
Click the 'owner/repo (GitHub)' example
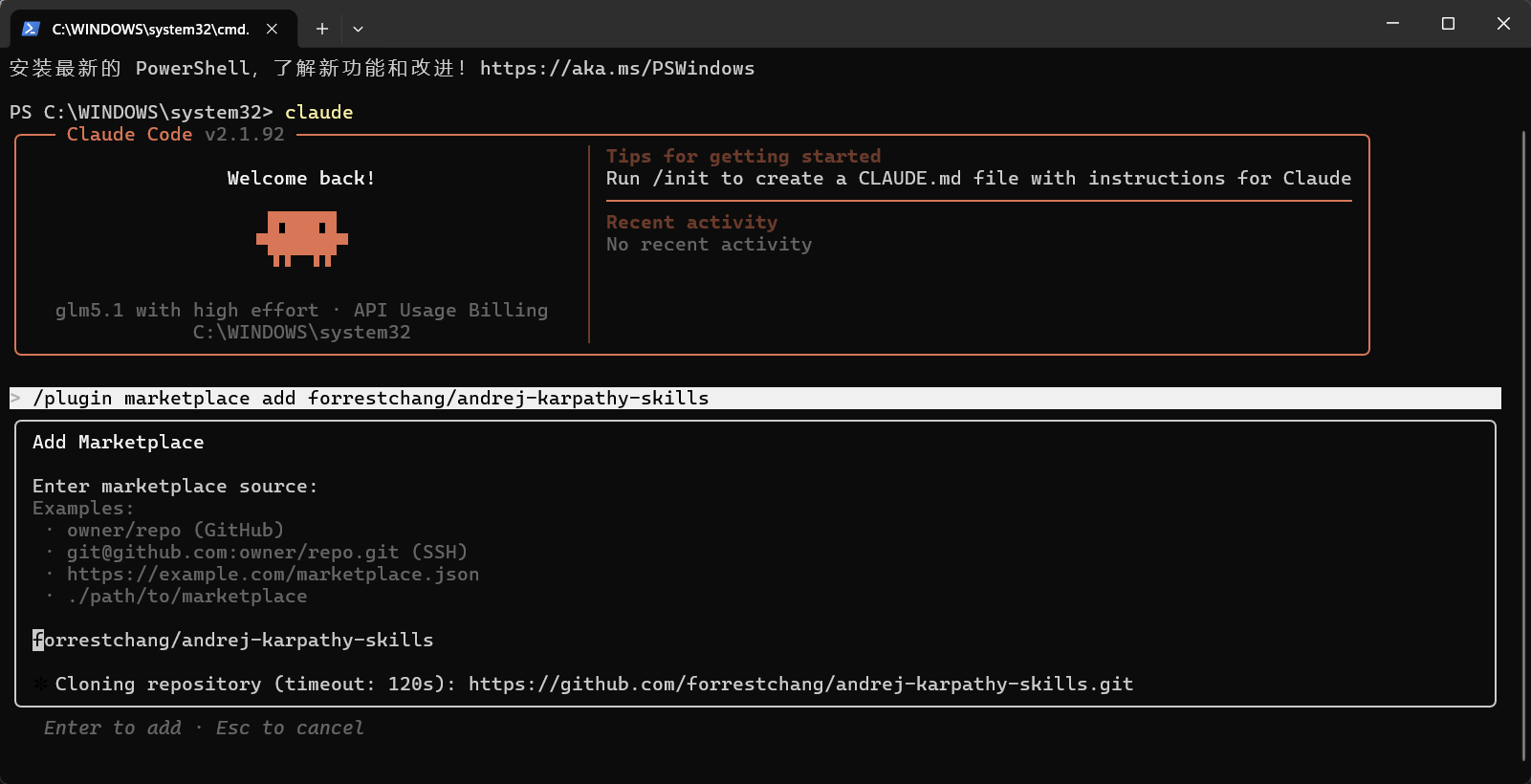(175, 530)
